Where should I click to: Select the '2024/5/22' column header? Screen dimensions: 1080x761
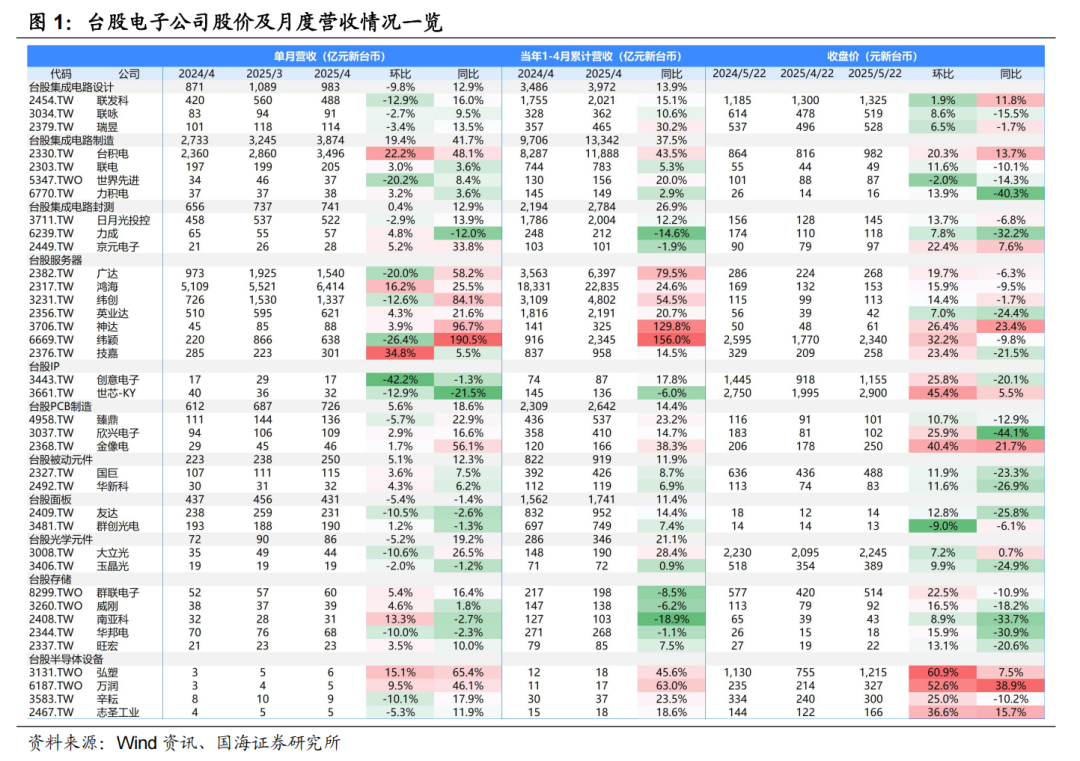coord(738,74)
